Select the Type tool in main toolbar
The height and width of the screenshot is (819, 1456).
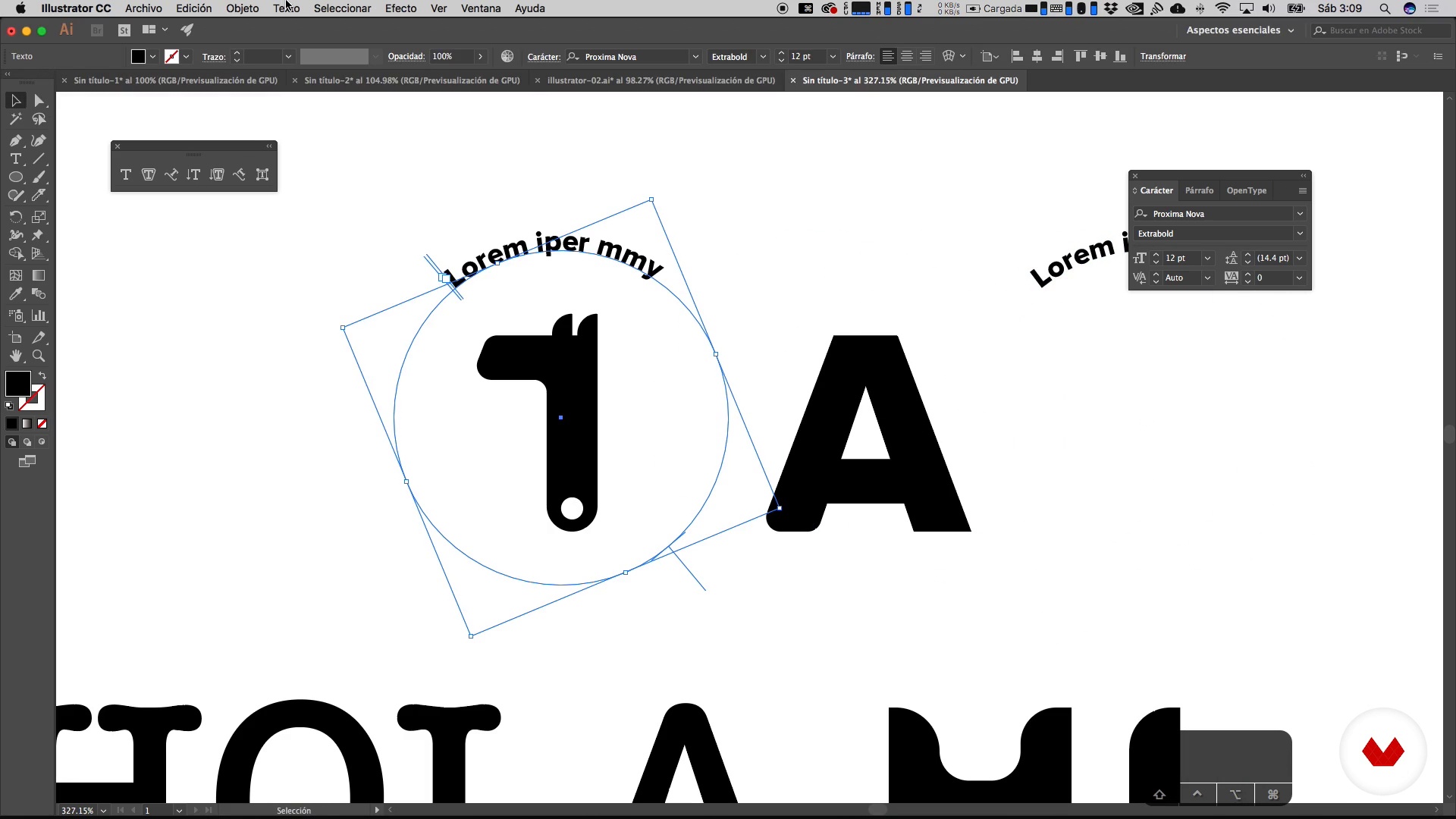click(16, 159)
